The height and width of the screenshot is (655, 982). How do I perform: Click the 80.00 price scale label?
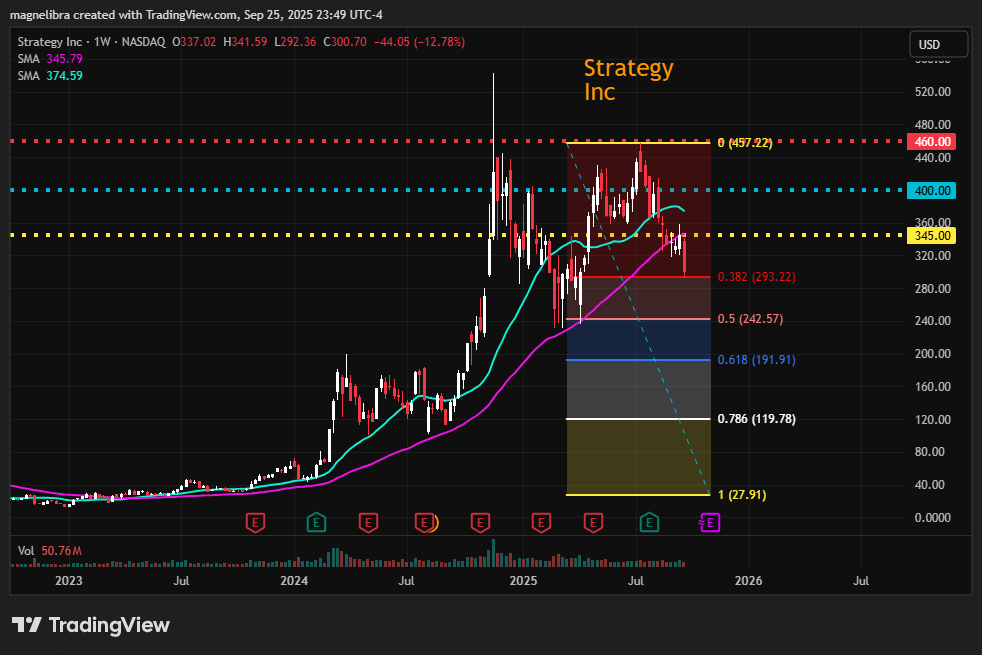929,452
